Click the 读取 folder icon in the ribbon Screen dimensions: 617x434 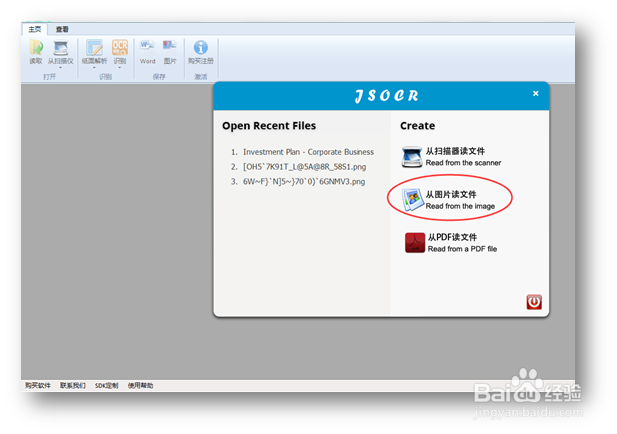pyautogui.click(x=36, y=48)
